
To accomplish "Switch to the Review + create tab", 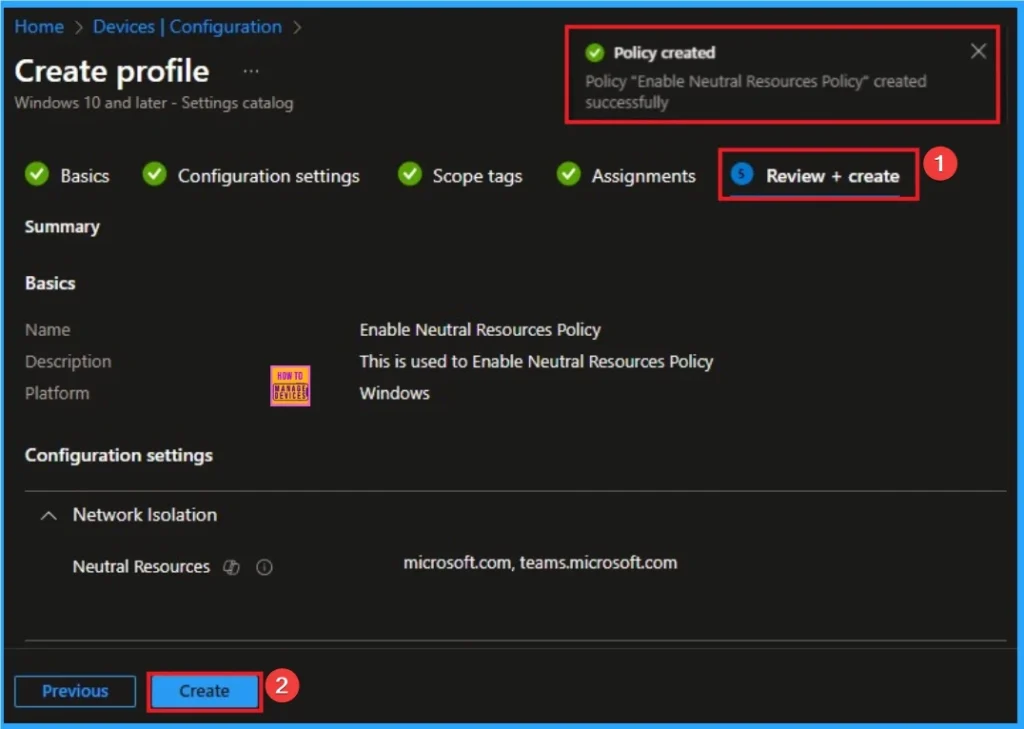I will point(832,176).
